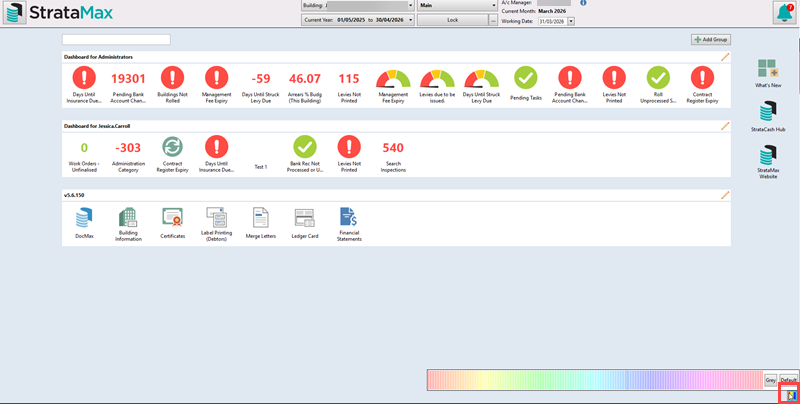Open the Management Fee Expiry gauge
Image resolution: width=800 pixels, height=404 pixels.
pos(393,85)
